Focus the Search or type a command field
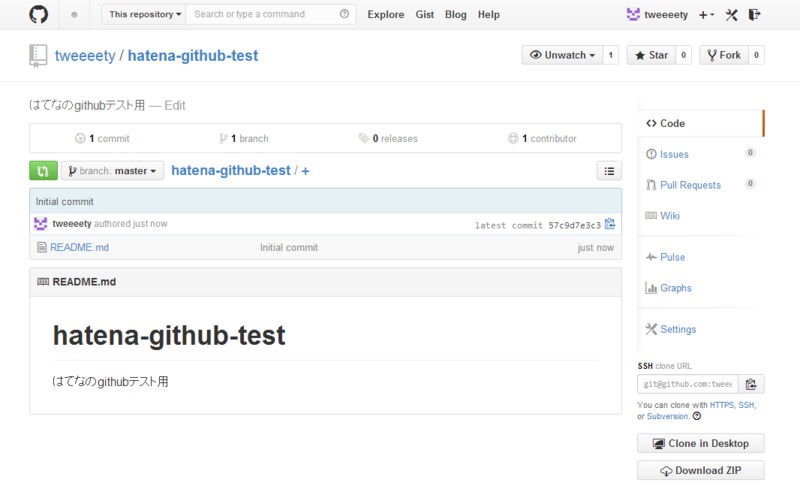This screenshot has width=800, height=486. pos(264,14)
